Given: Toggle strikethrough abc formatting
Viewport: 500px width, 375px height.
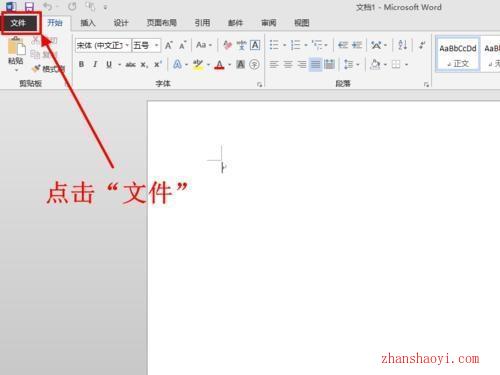Looking at the screenshot, I should [x=130, y=65].
